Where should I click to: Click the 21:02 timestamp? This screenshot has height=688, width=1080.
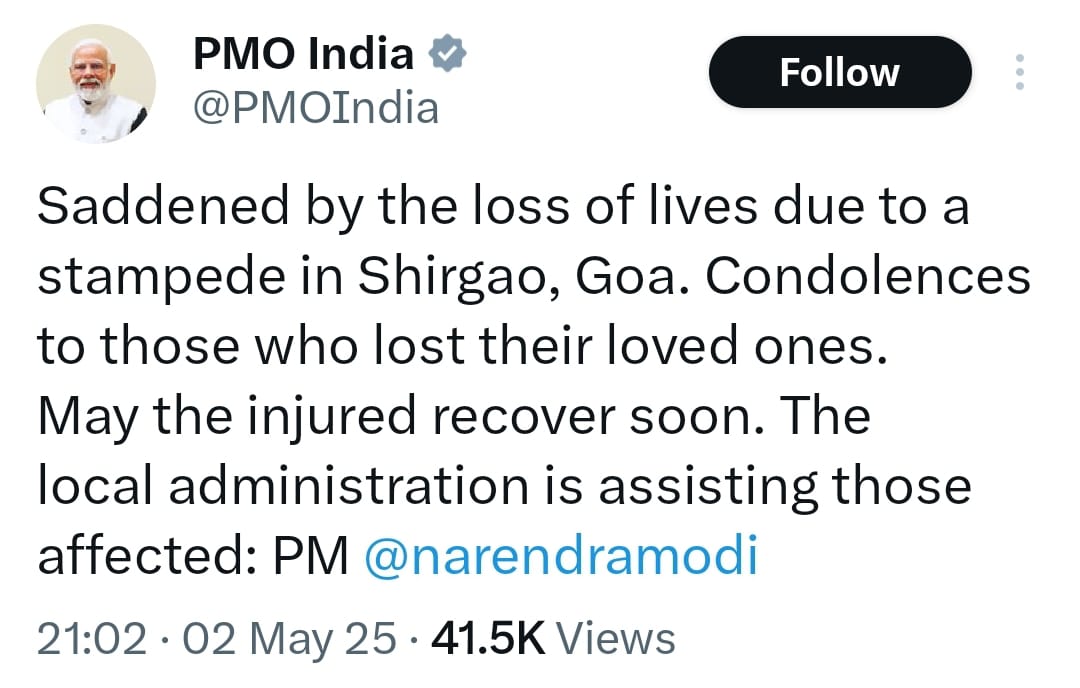point(92,638)
